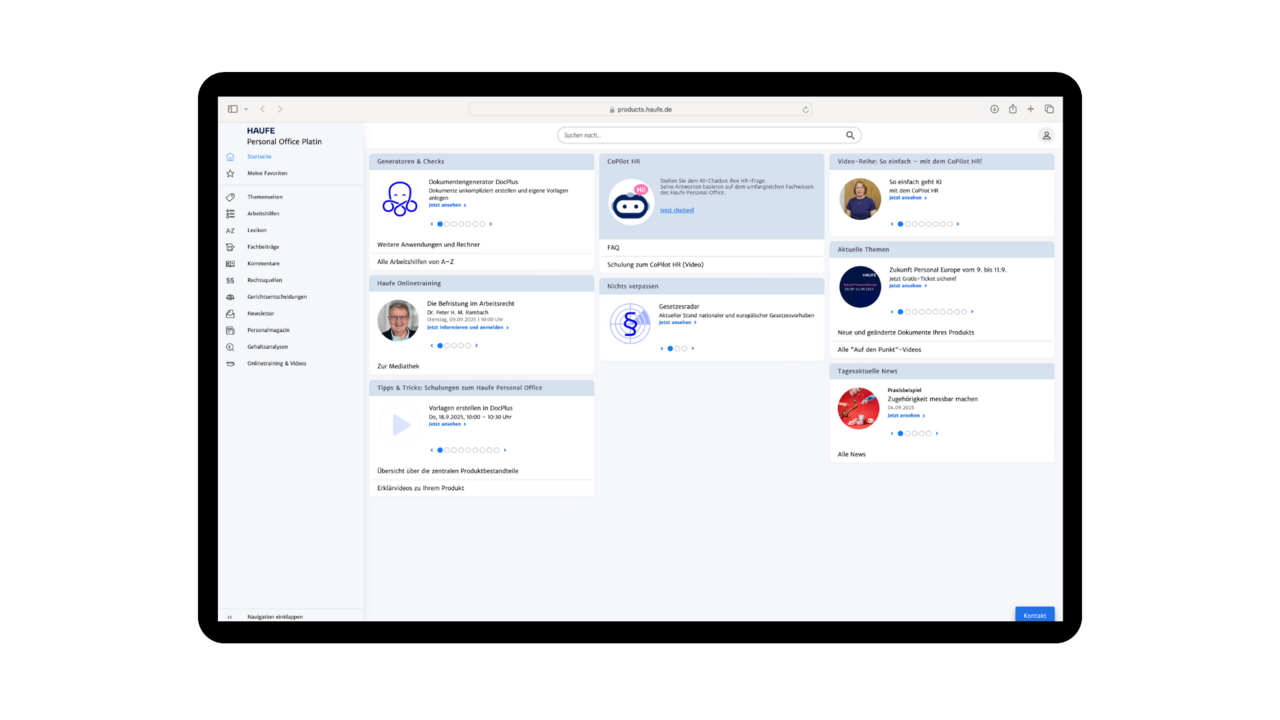Collapse navigation with Navigation einklappen
This screenshot has height=720, width=1280.
pyautogui.click(x=274, y=617)
